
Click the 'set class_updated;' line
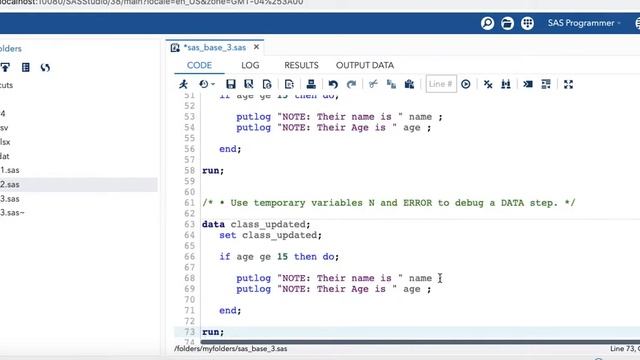[270, 235]
